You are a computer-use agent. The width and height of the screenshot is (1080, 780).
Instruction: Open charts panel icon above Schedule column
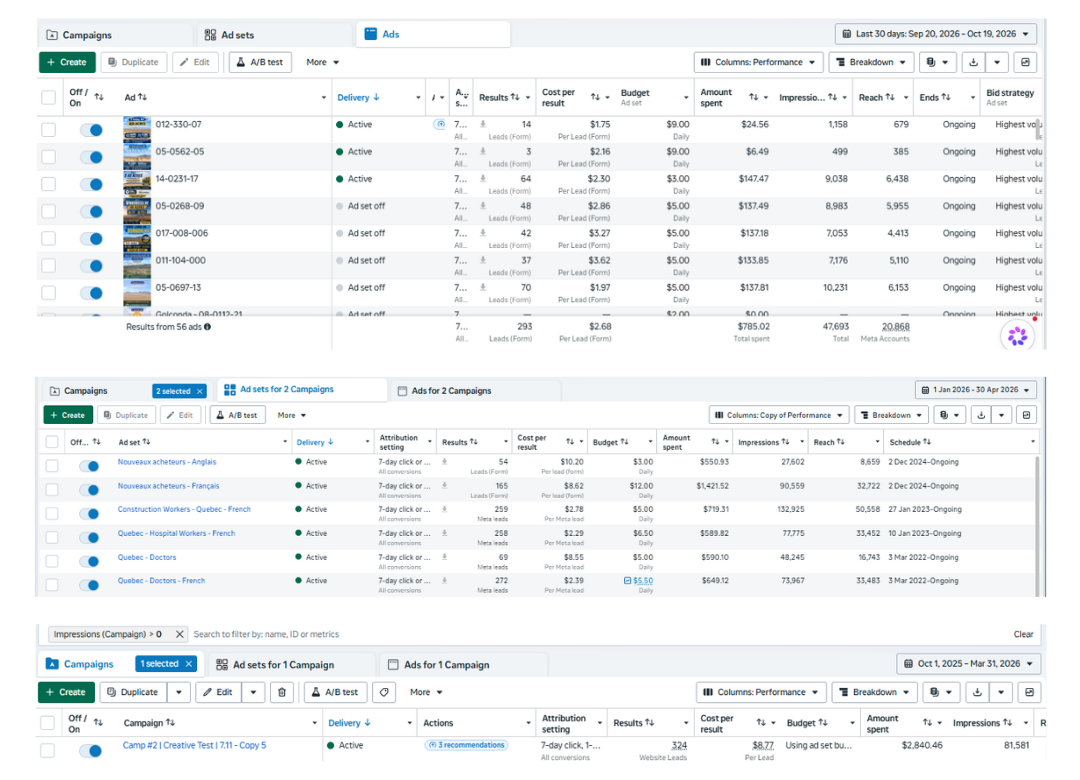pyautogui.click(x=1026, y=415)
